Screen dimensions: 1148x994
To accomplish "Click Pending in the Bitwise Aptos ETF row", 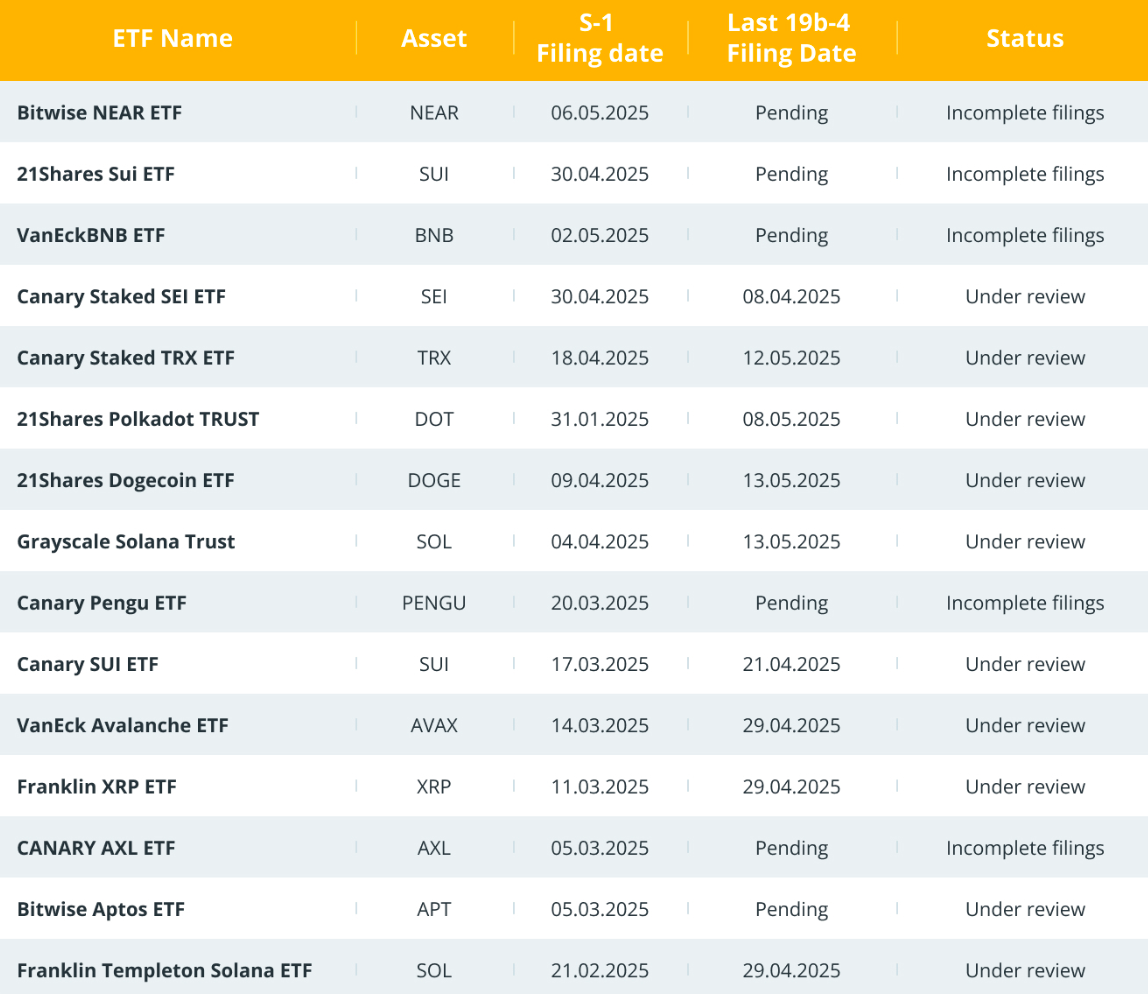I will pyautogui.click(x=791, y=910).
